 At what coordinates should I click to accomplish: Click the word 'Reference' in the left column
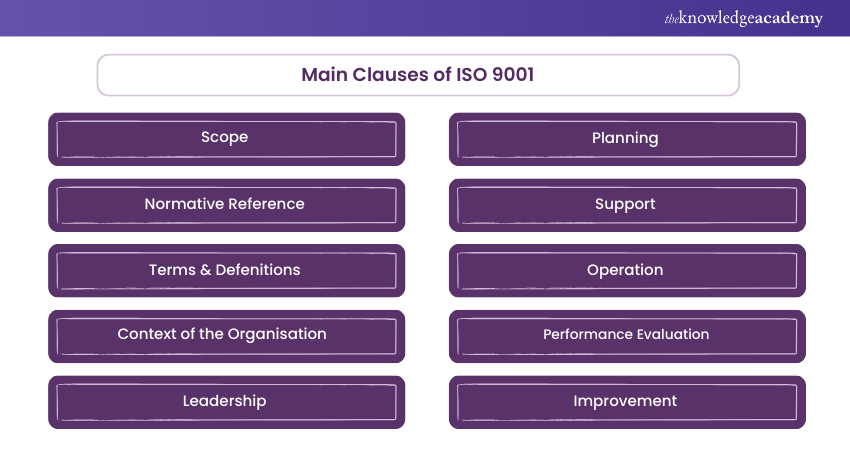pyautogui.click(x=266, y=204)
